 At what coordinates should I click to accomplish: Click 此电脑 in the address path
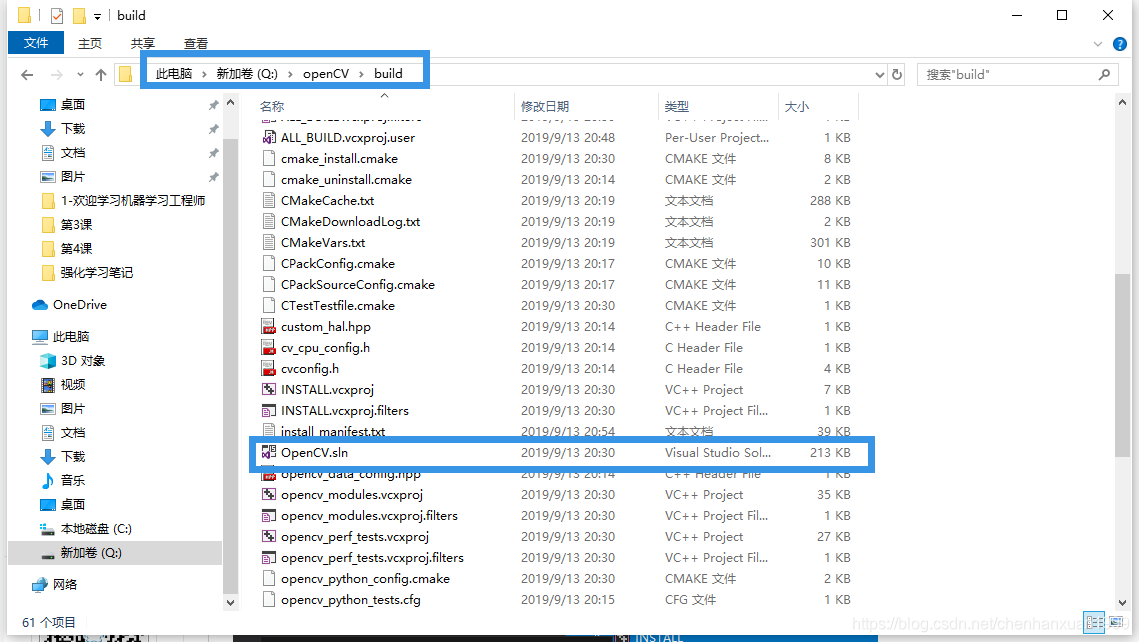coord(174,73)
